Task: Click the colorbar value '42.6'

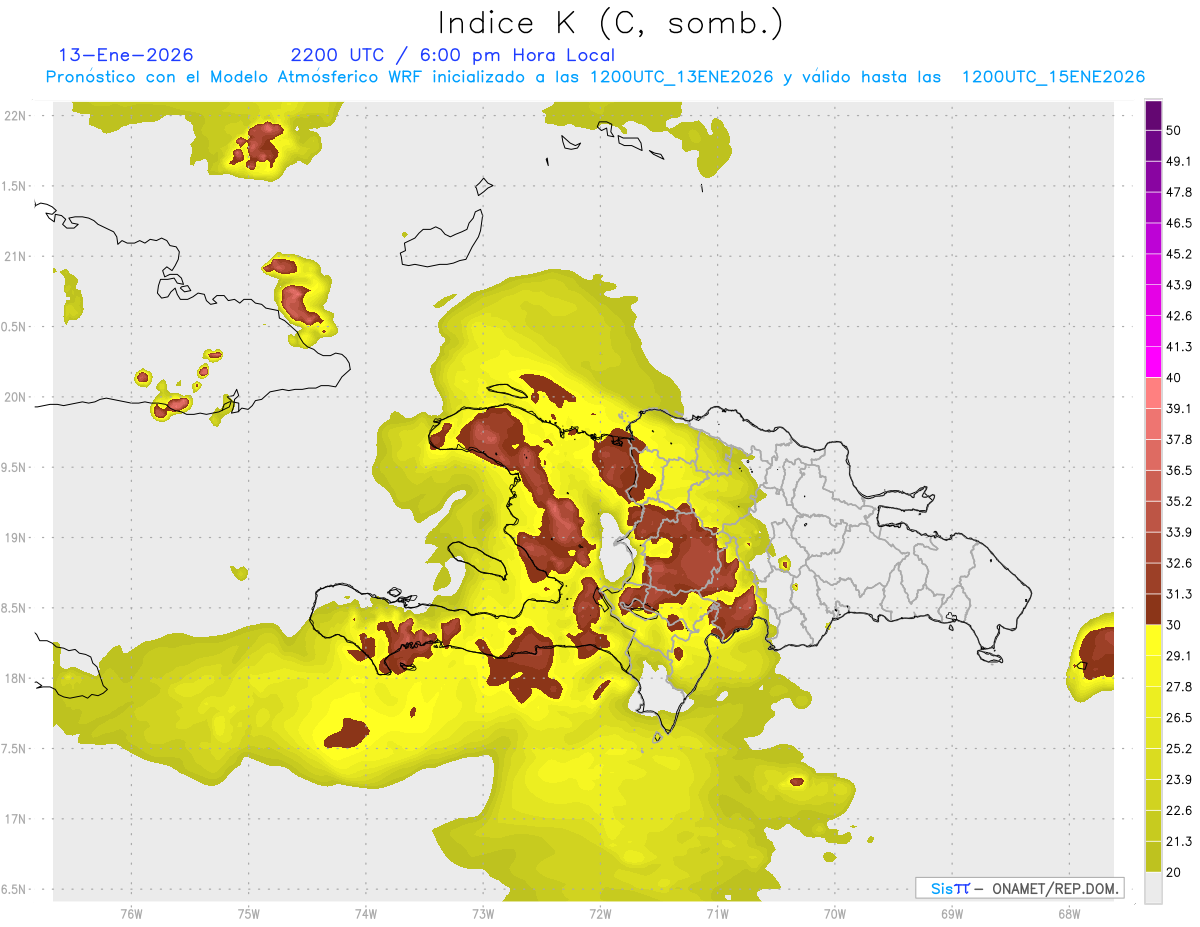Action: (1179, 316)
